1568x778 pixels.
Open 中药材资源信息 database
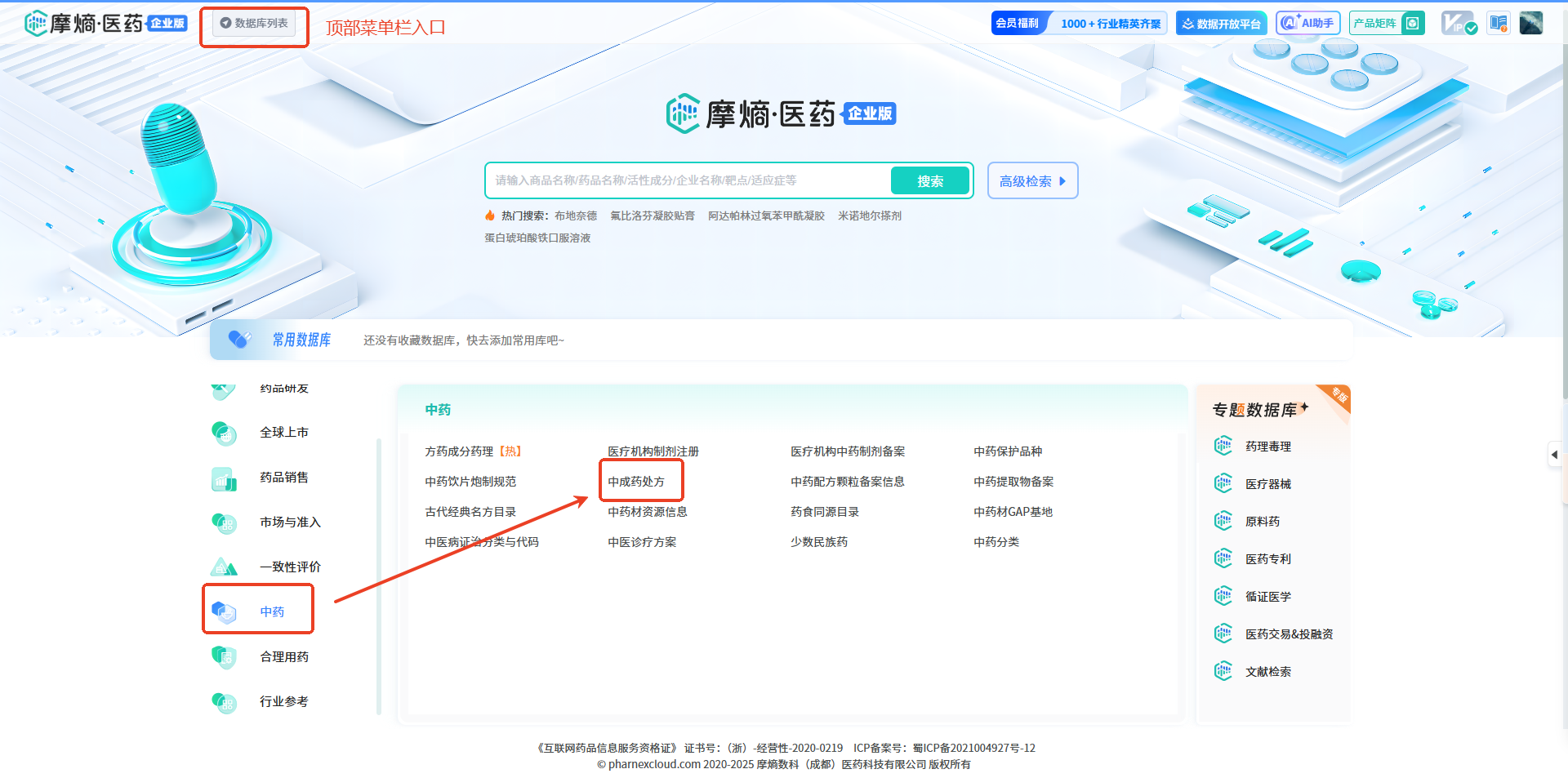click(x=648, y=511)
